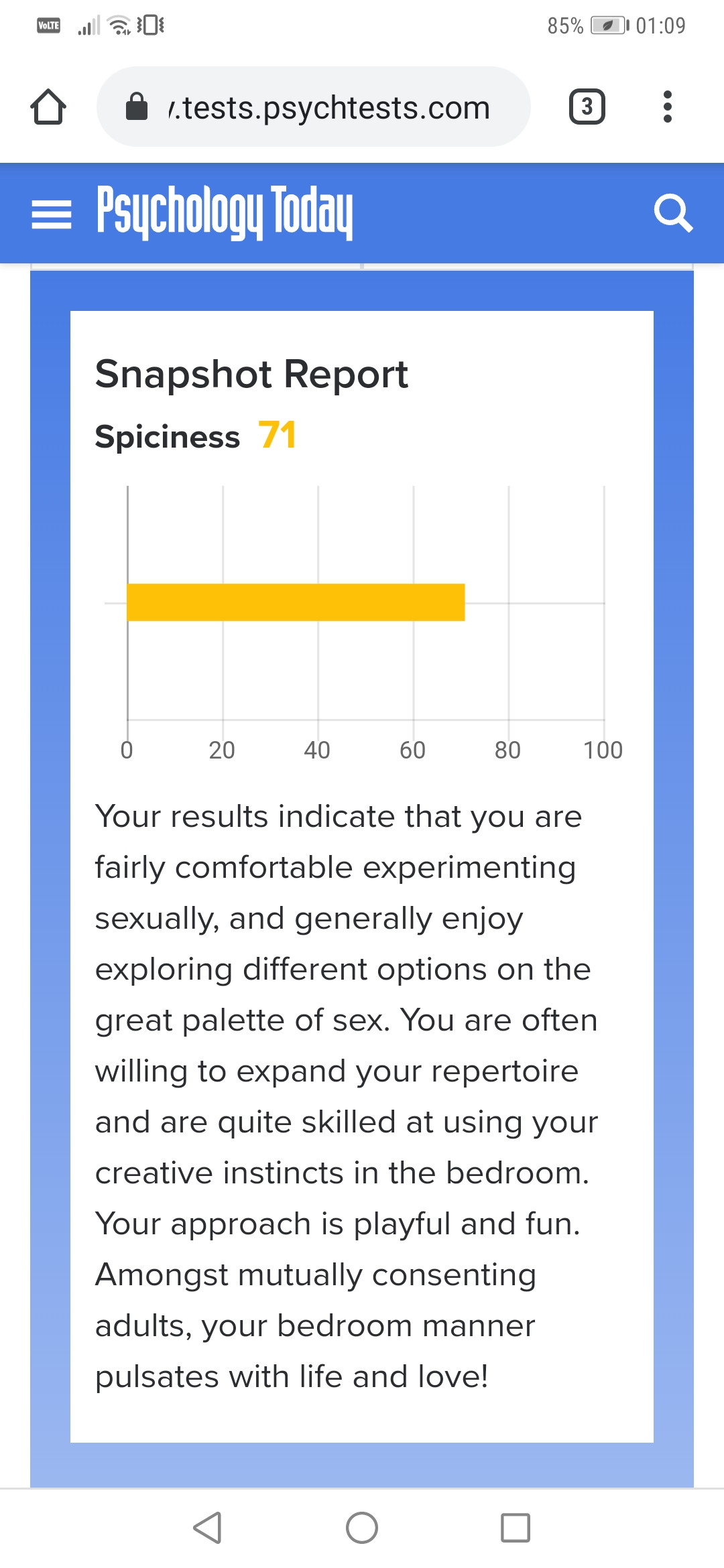Tap the yellow Spiciness score bar
Screen dimensions: 724x1568
coord(295,602)
